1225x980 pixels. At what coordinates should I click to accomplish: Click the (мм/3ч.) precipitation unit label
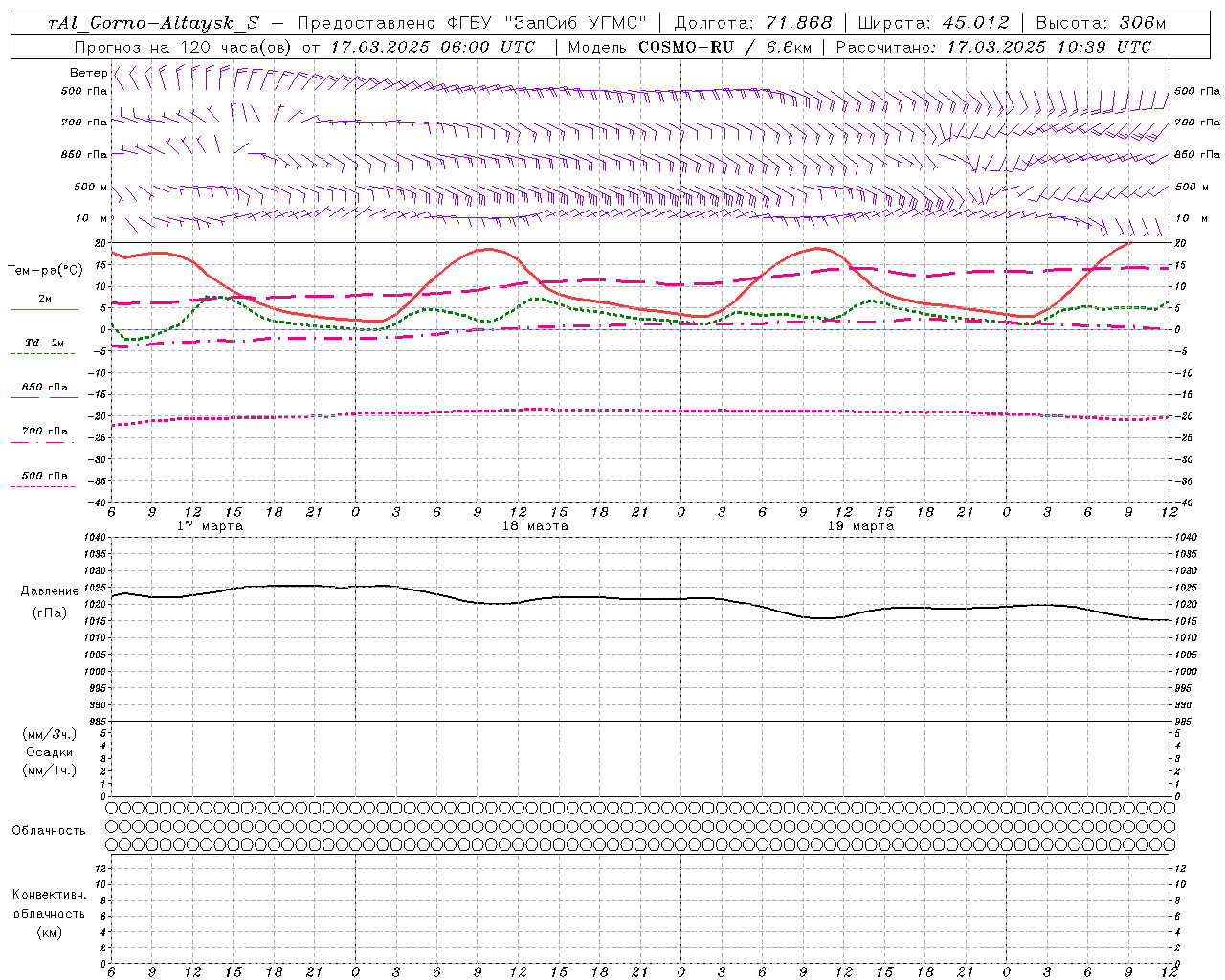tap(49, 734)
